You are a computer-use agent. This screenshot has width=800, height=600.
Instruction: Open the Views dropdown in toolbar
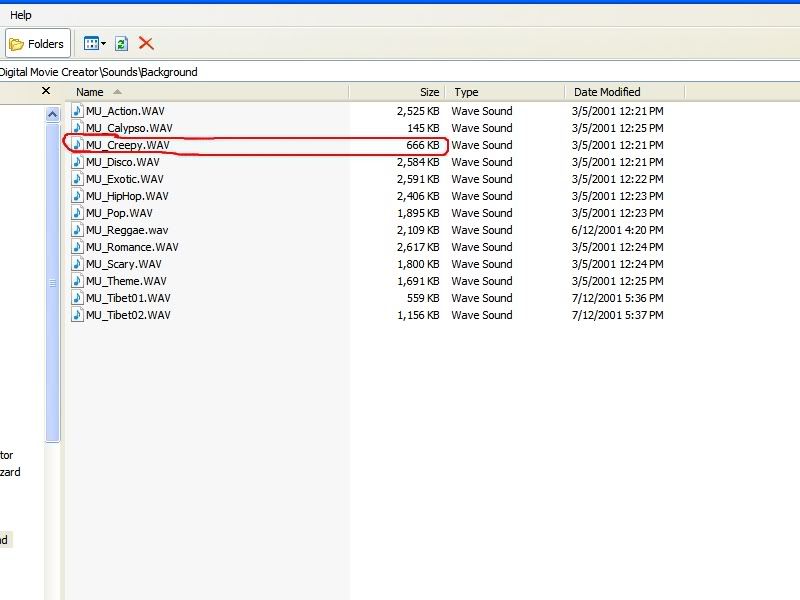pyautogui.click(x=95, y=44)
